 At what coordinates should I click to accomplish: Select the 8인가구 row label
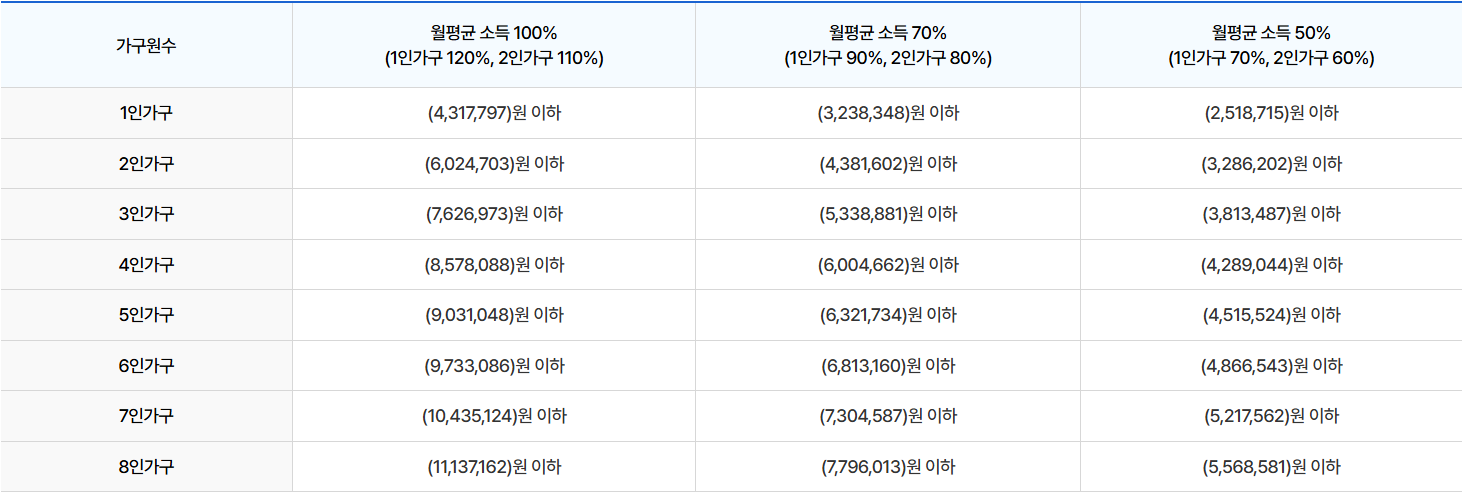click(x=146, y=467)
